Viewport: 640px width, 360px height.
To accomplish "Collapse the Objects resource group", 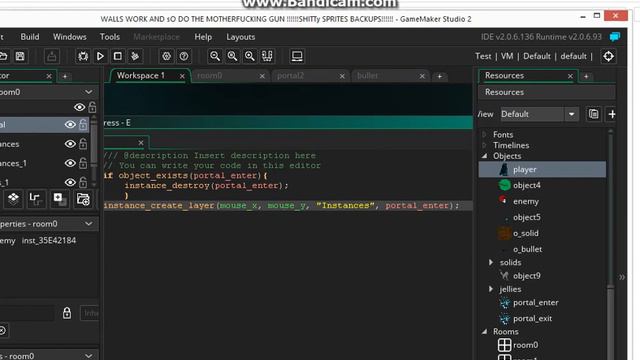I will point(484,156).
